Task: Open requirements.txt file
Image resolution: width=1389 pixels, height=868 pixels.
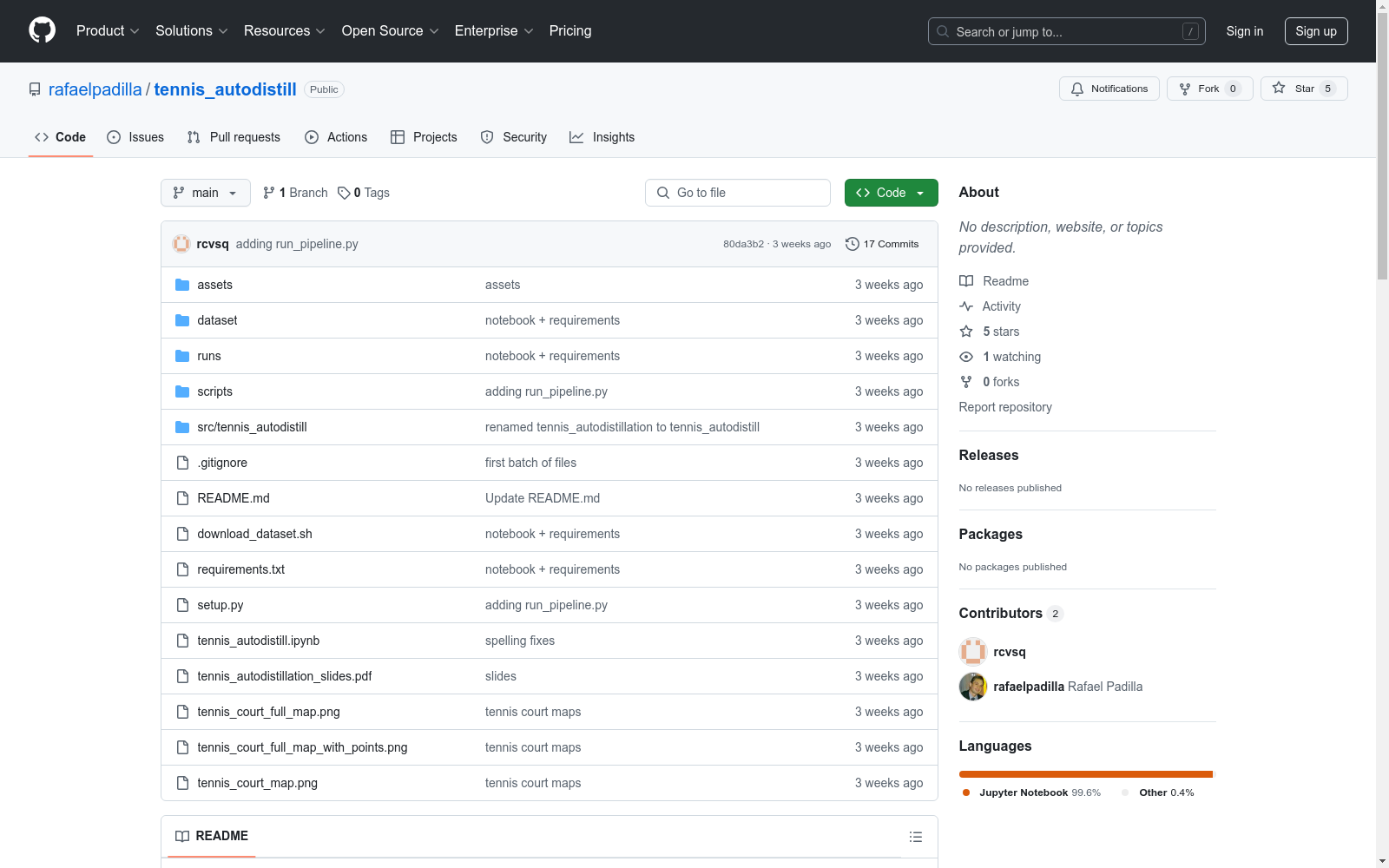Action: [241, 569]
